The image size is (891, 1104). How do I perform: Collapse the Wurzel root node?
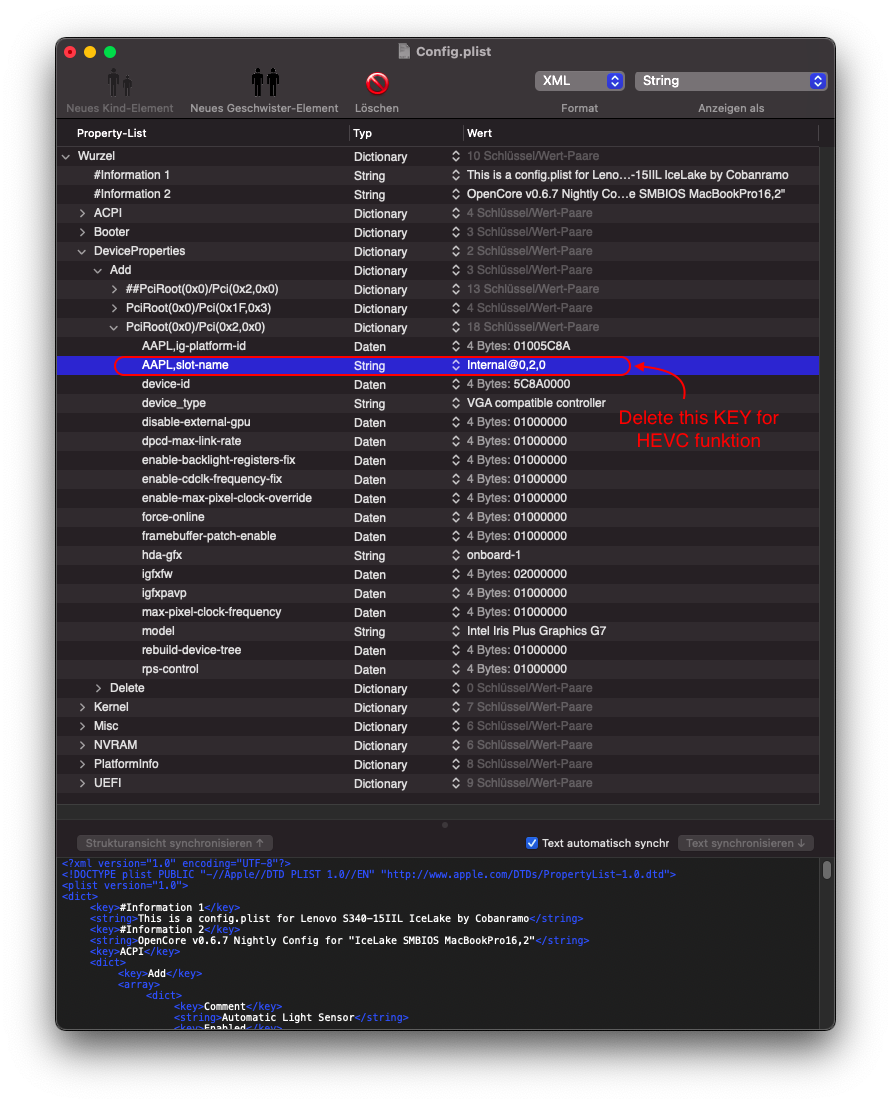click(x=66, y=156)
